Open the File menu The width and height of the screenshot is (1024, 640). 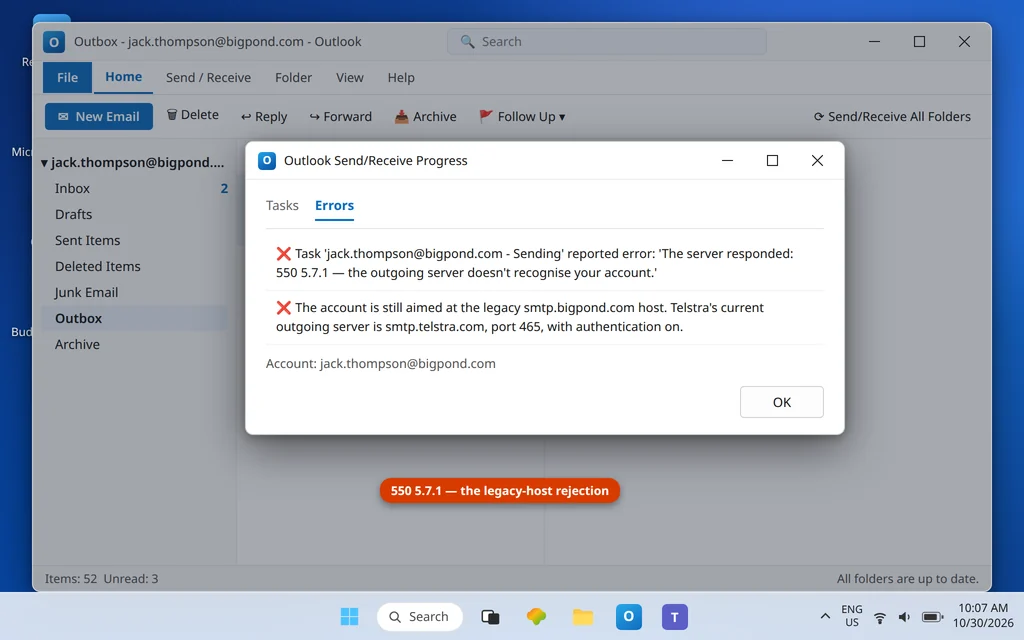pos(67,78)
